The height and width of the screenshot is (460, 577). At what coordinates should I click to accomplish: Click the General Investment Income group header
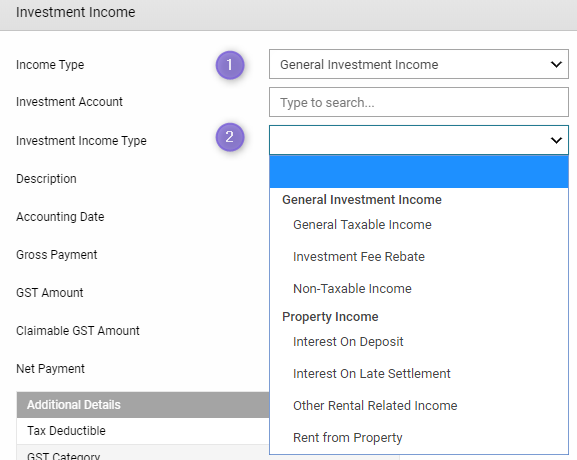tap(362, 199)
